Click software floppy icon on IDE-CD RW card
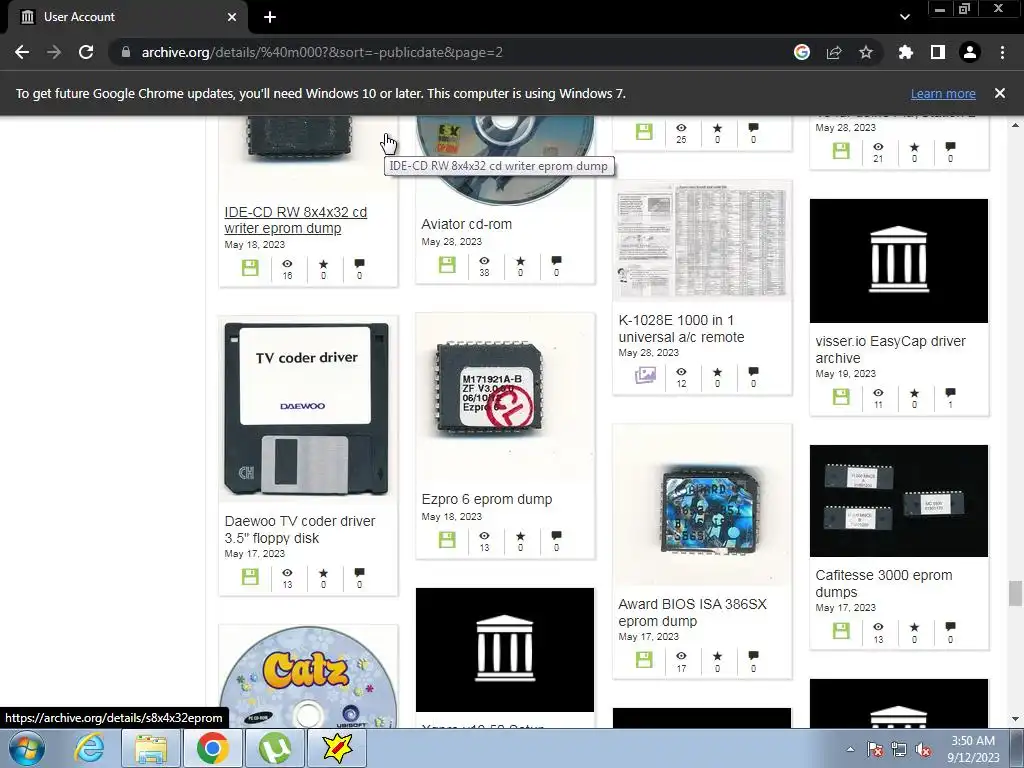This screenshot has width=1024, height=768. pyautogui.click(x=250, y=268)
